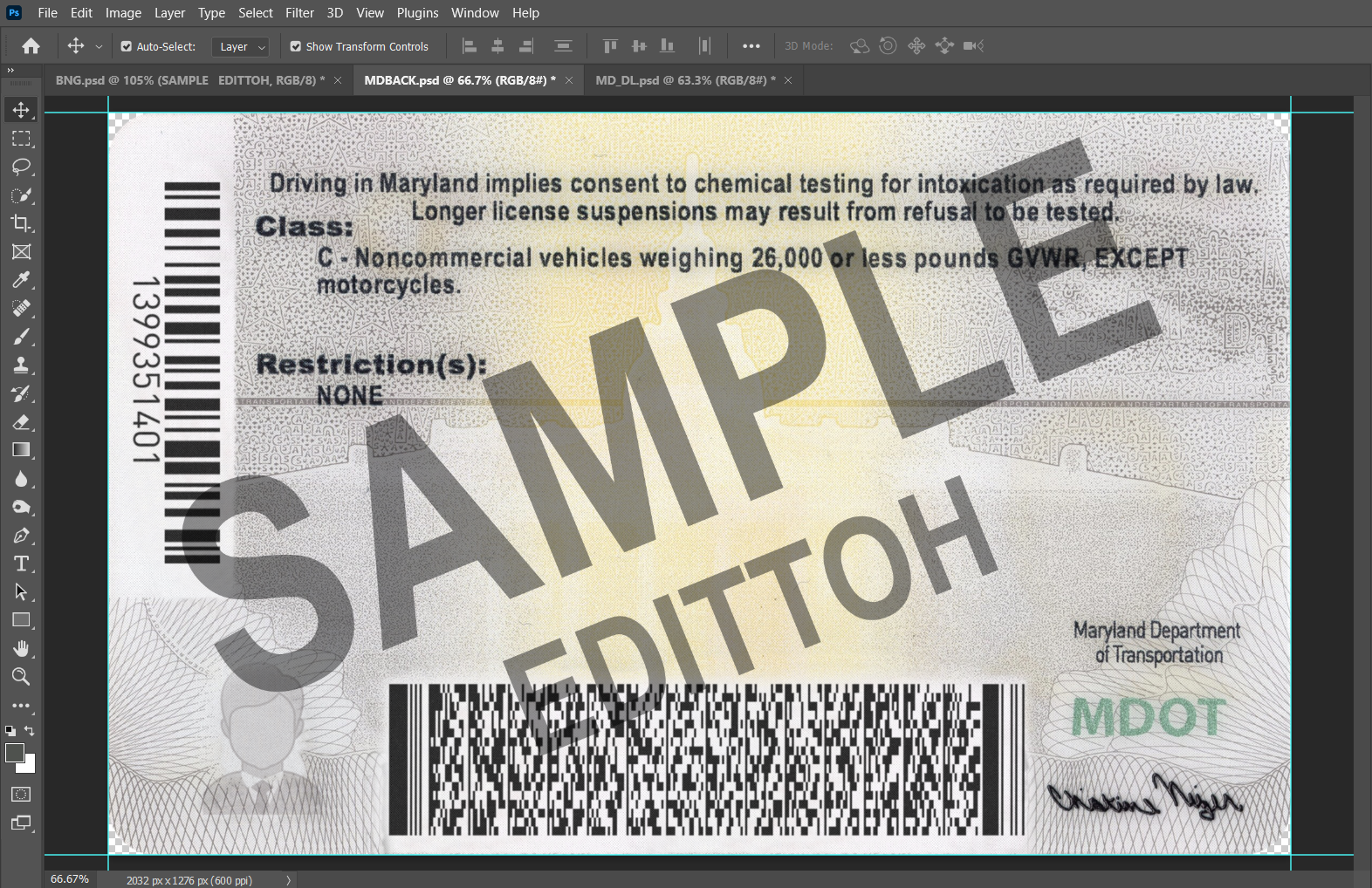Expand the collapsed toolbar double-arrow
The height and width of the screenshot is (888, 1372).
click(10, 70)
